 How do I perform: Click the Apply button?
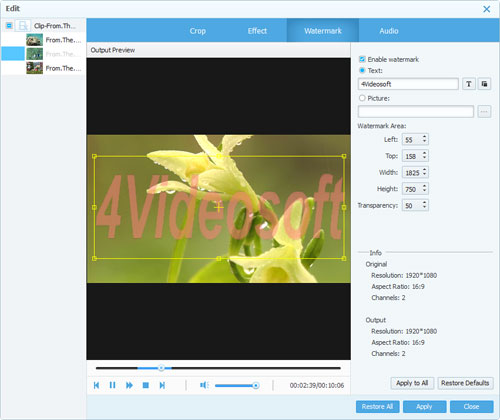coord(424,407)
